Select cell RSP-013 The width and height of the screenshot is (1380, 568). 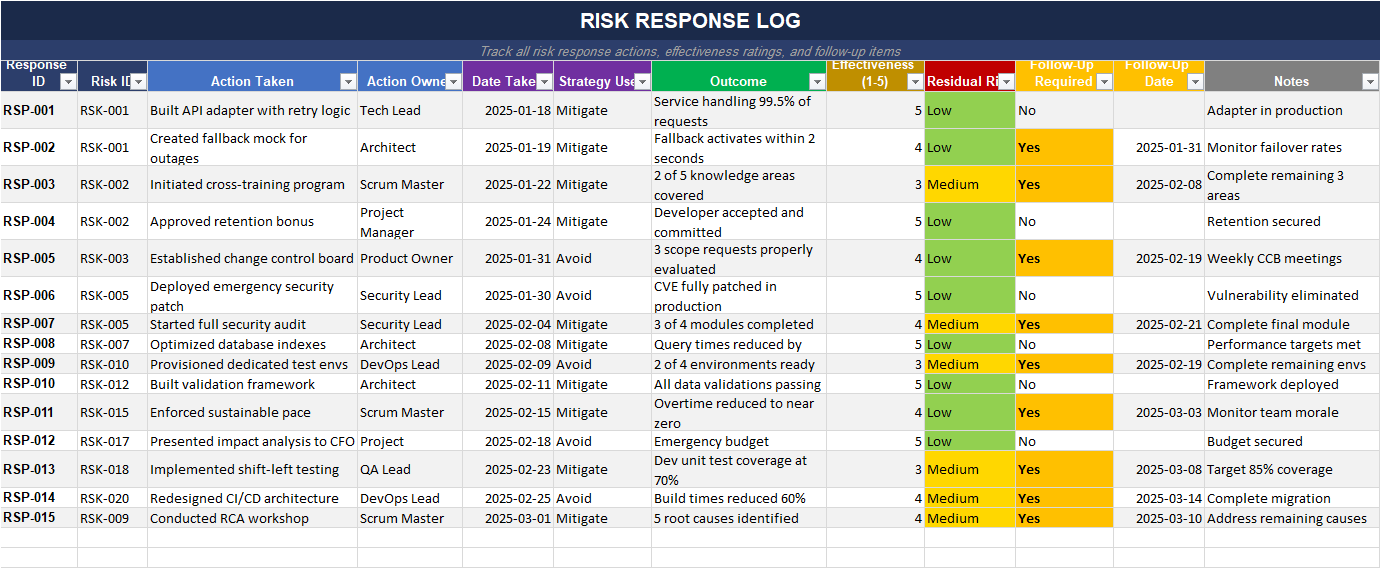[x=39, y=469]
